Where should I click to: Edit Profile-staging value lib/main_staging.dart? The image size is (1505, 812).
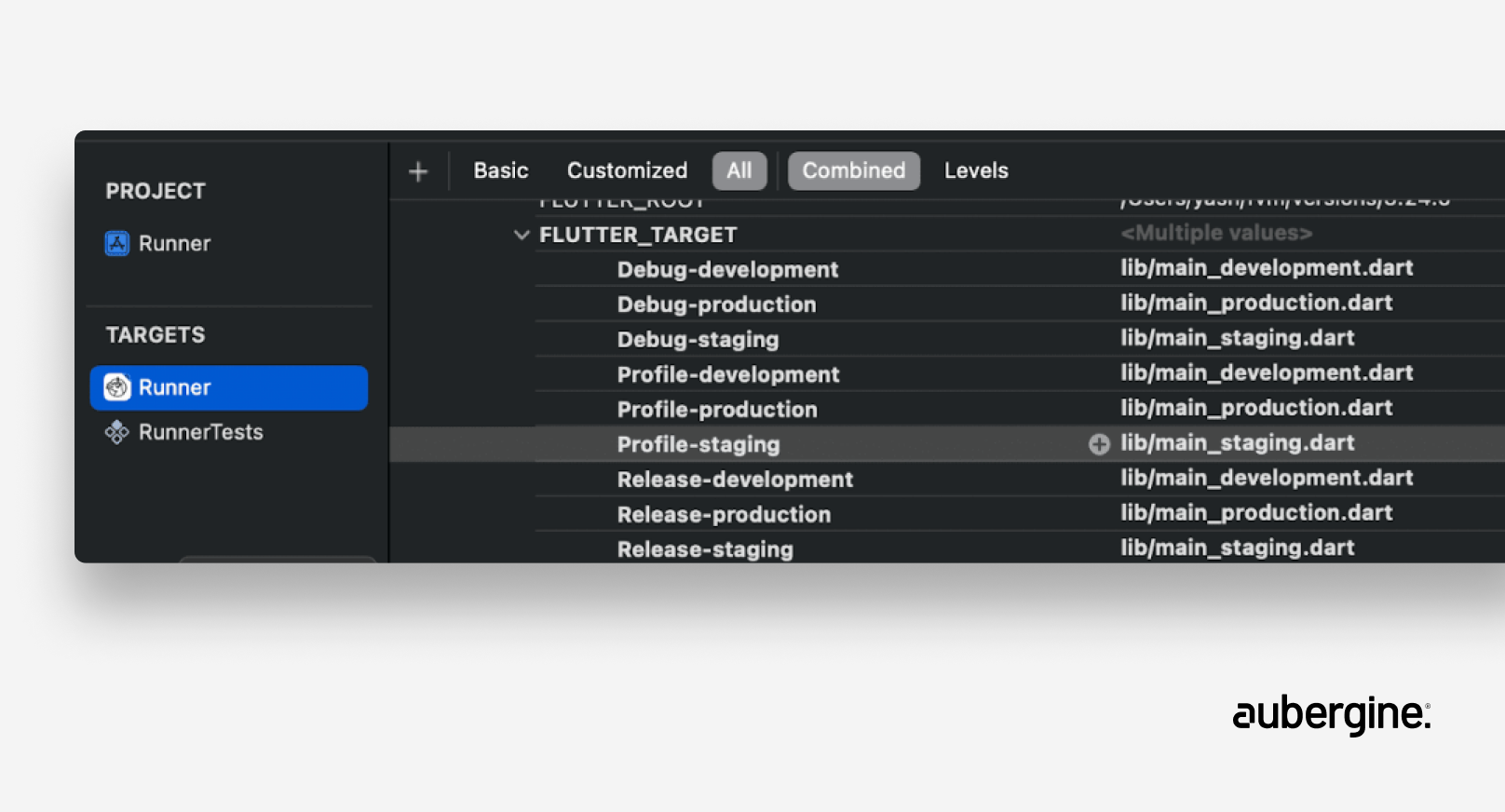pyautogui.click(x=1237, y=443)
